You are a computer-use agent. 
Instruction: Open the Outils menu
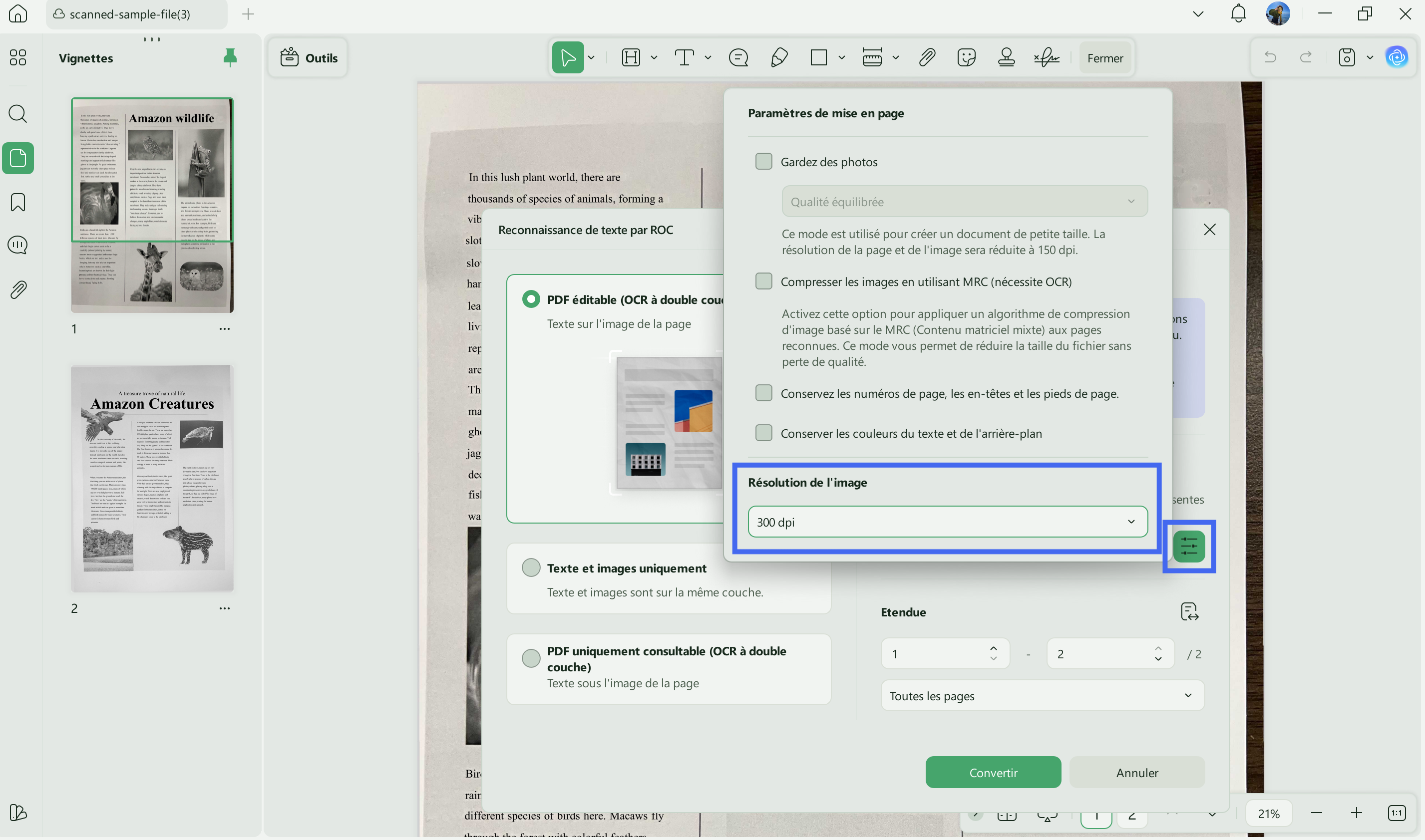pyautogui.click(x=308, y=58)
